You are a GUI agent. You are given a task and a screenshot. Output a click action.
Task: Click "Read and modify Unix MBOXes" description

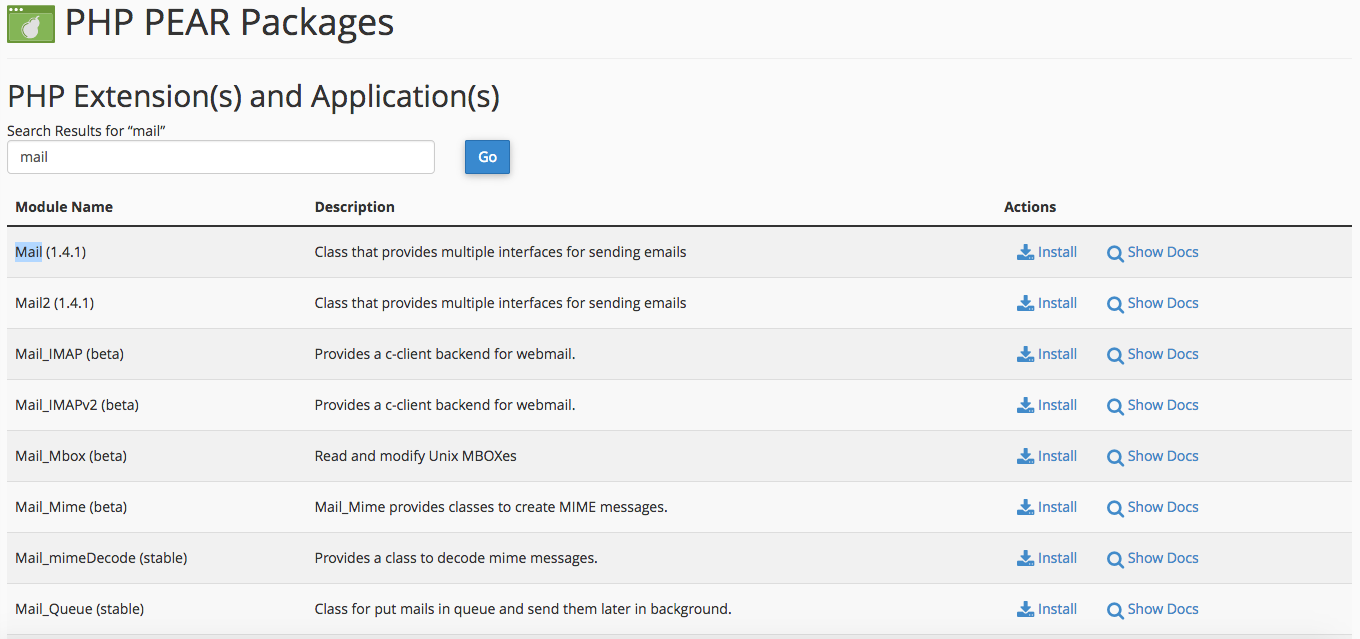click(x=416, y=456)
